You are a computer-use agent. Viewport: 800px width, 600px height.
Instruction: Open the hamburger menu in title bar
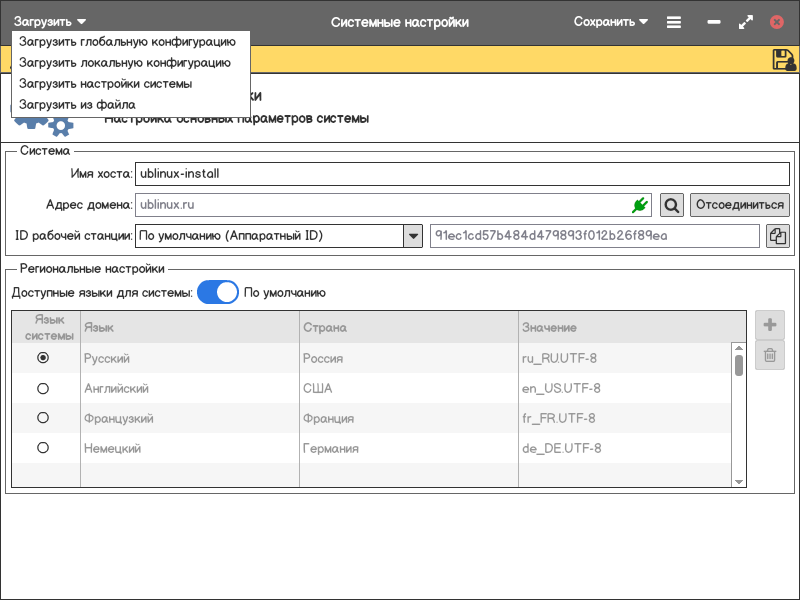click(x=674, y=22)
